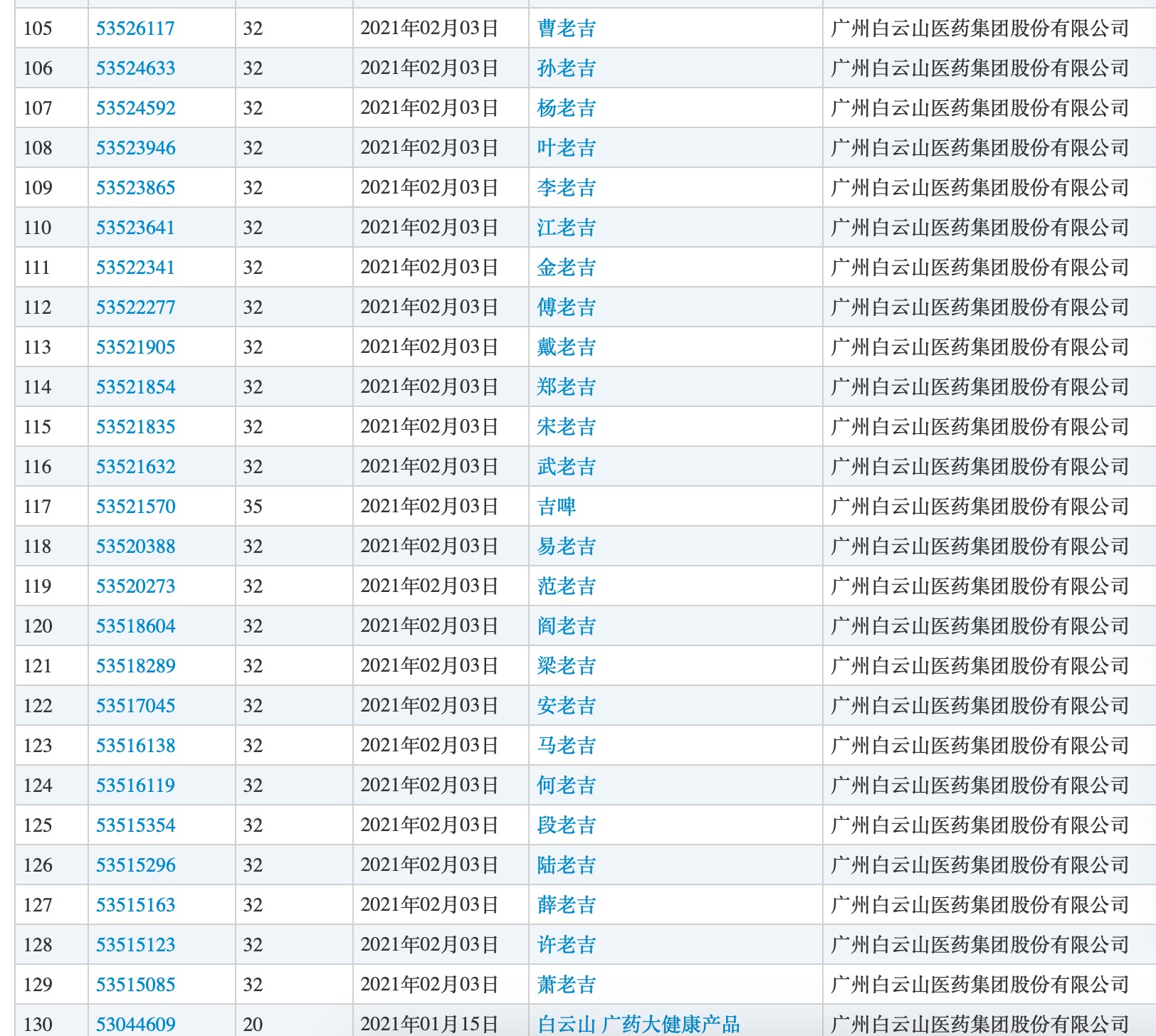Select registration number 53523946

click(x=135, y=148)
